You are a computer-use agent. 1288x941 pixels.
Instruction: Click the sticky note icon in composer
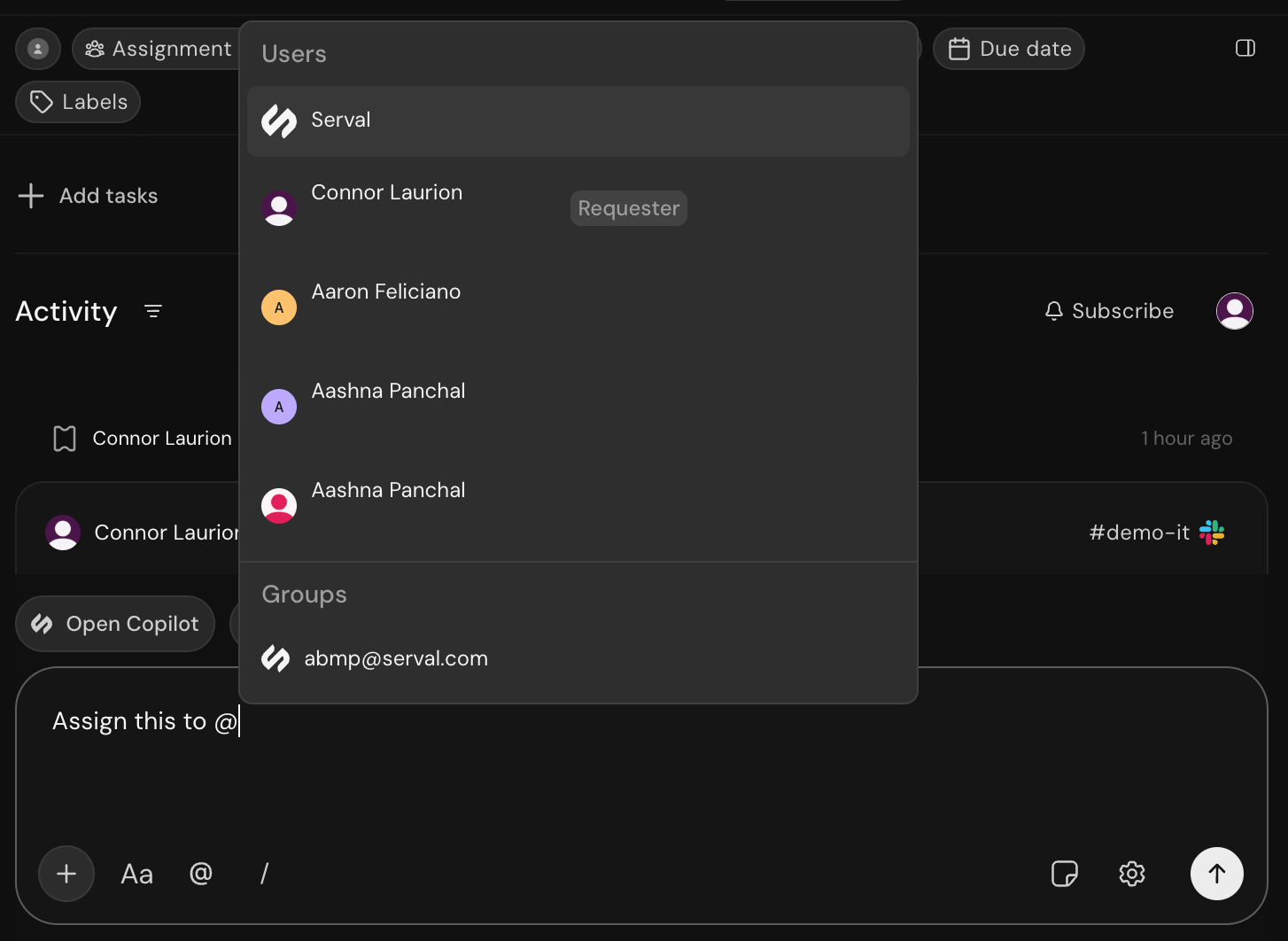(1064, 874)
